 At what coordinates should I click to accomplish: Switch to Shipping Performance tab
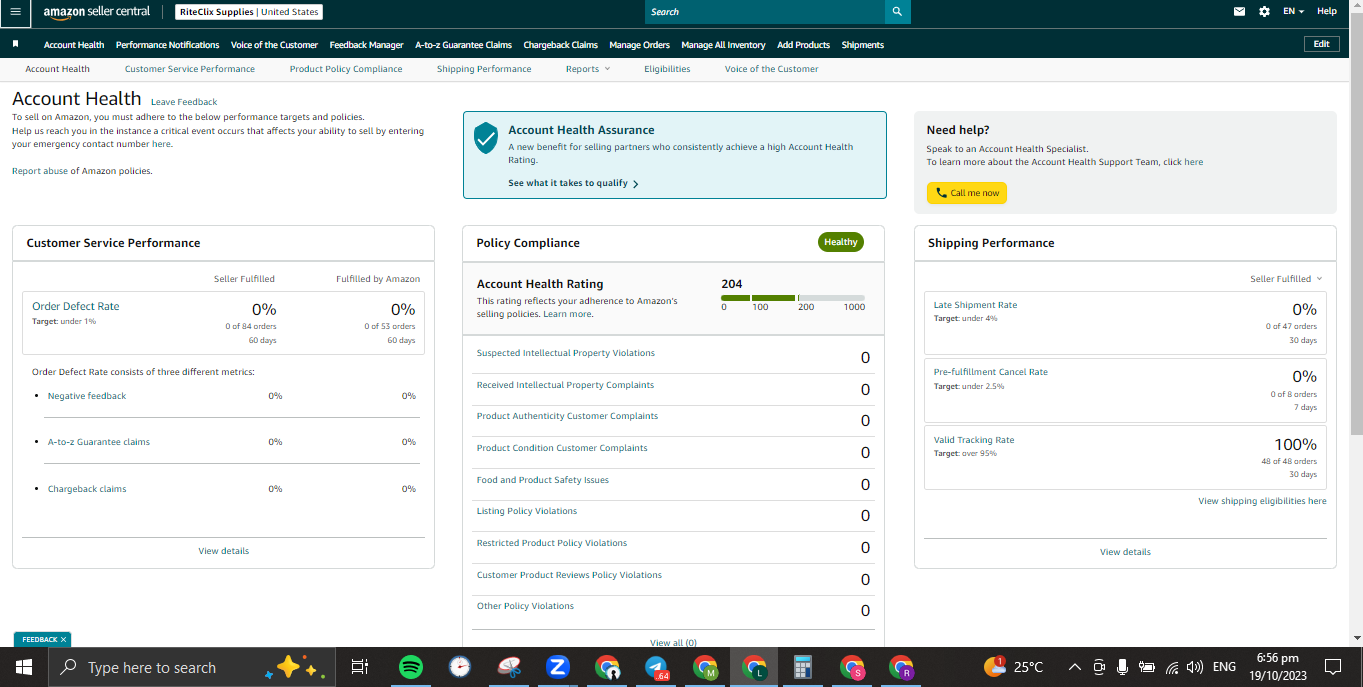[484, 69]
